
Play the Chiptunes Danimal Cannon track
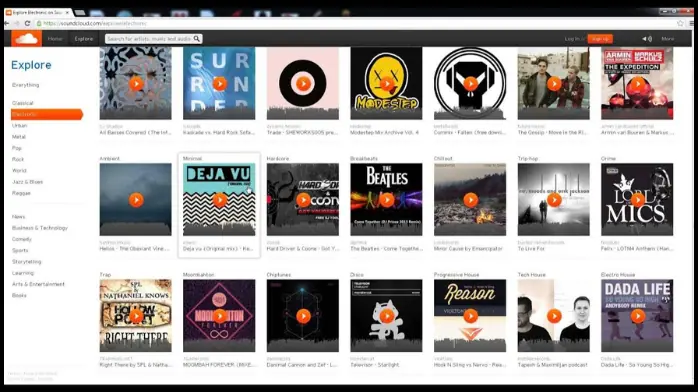click(303, 316)
